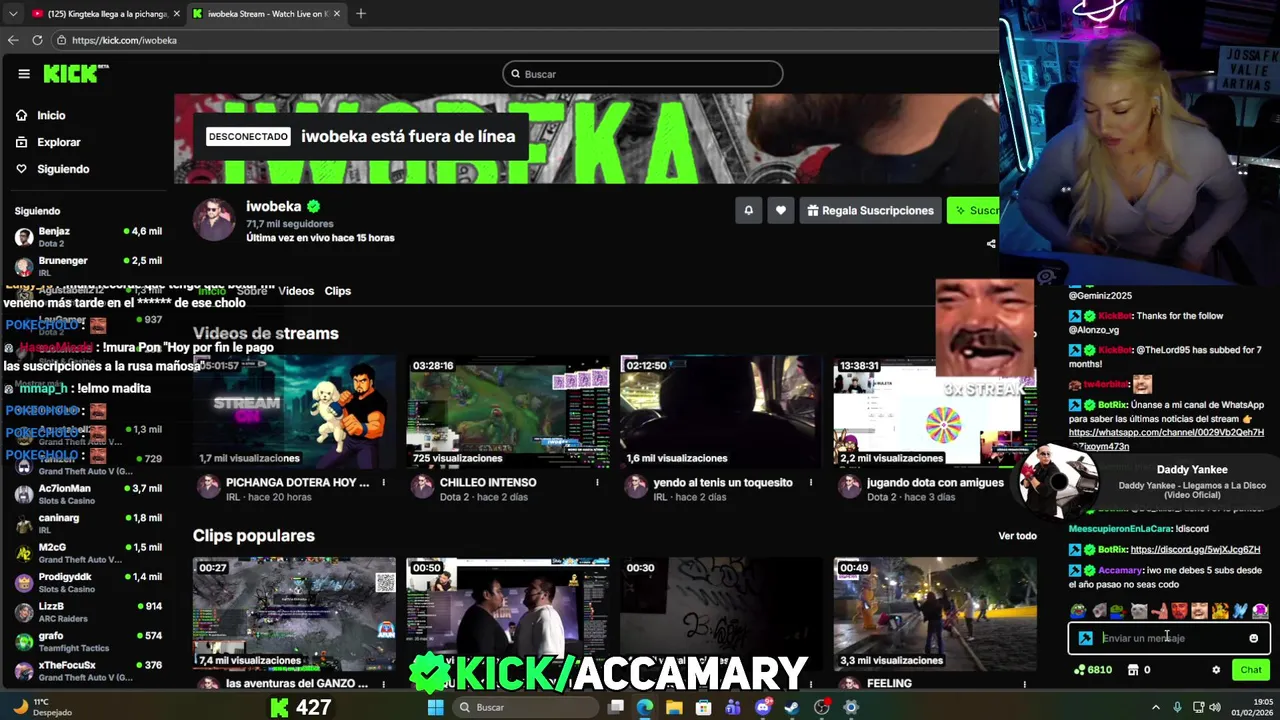Open the Kick hamburger sidebar menu
The image size is (1280, 720).
point(24,74)
